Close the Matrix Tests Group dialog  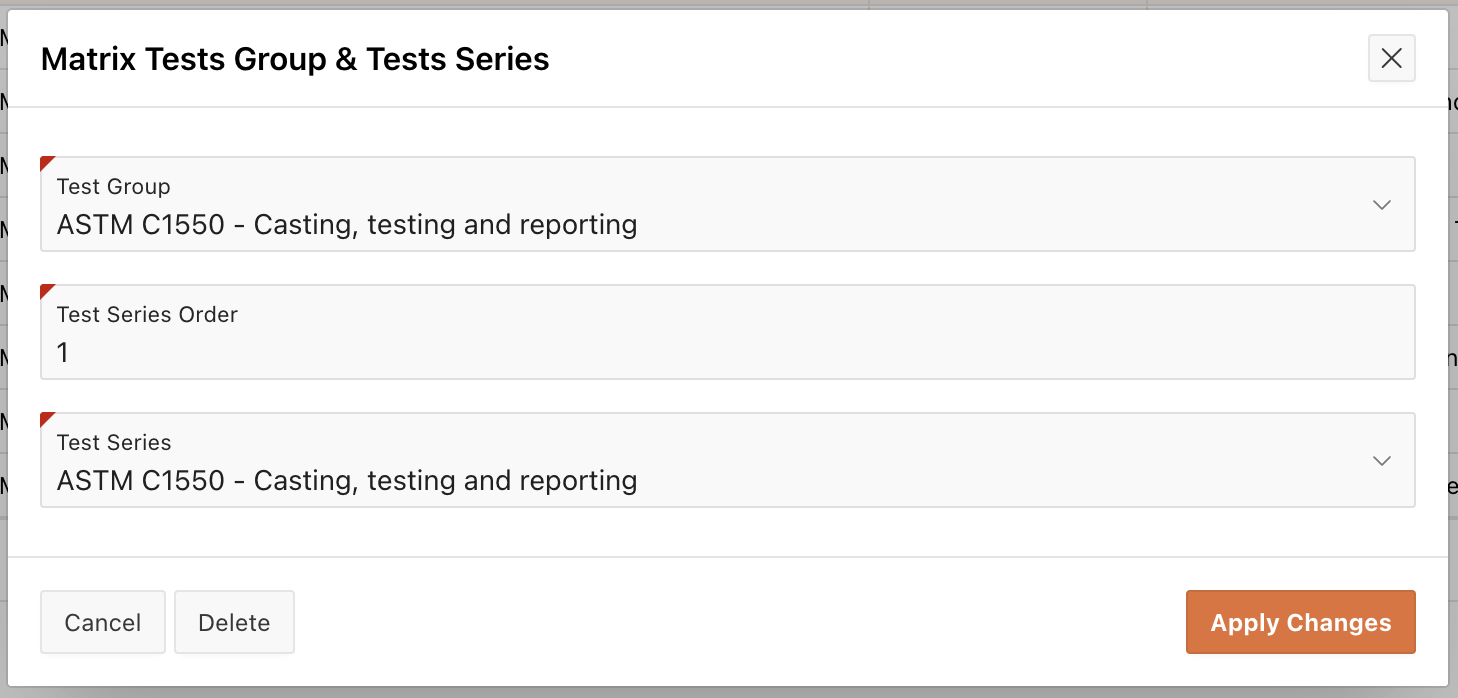coord(1391,59)
